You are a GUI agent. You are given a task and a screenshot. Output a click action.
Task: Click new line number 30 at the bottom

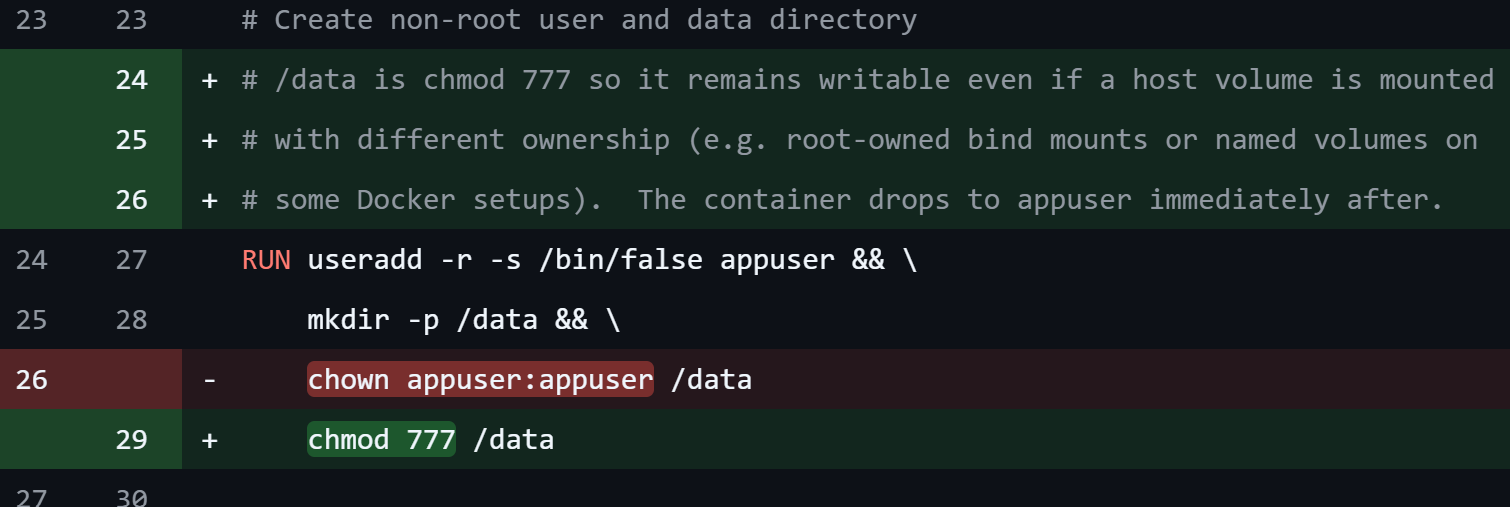pyautogui.click(x=131, y=497)
